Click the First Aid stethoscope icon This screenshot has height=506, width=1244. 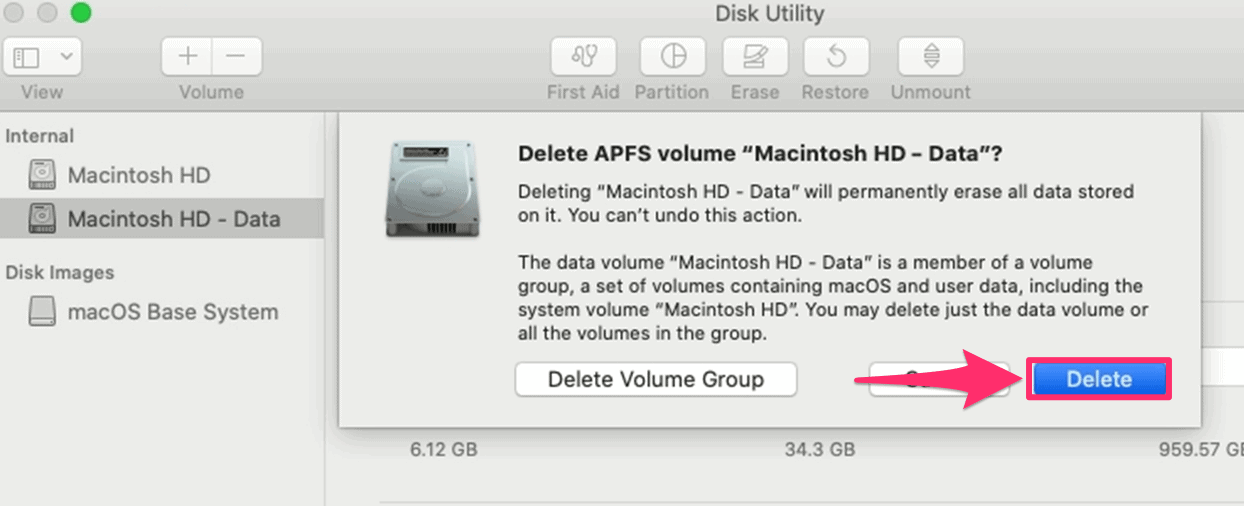pos(583,57)
